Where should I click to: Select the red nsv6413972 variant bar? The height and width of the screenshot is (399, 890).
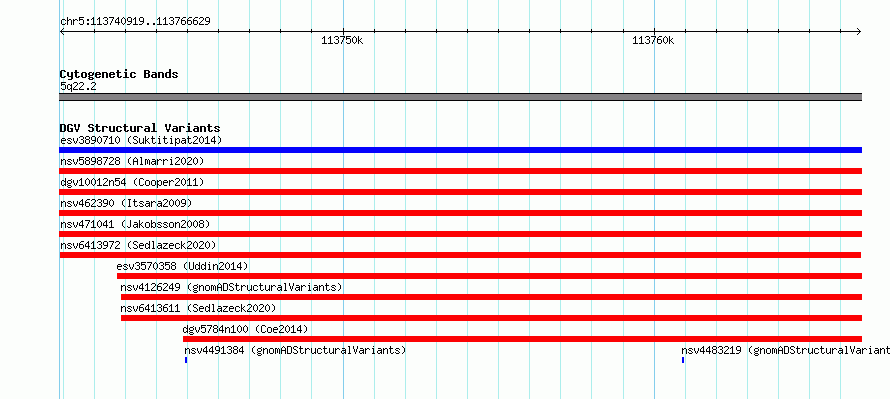pyautogui.click(x=460, y=255)
